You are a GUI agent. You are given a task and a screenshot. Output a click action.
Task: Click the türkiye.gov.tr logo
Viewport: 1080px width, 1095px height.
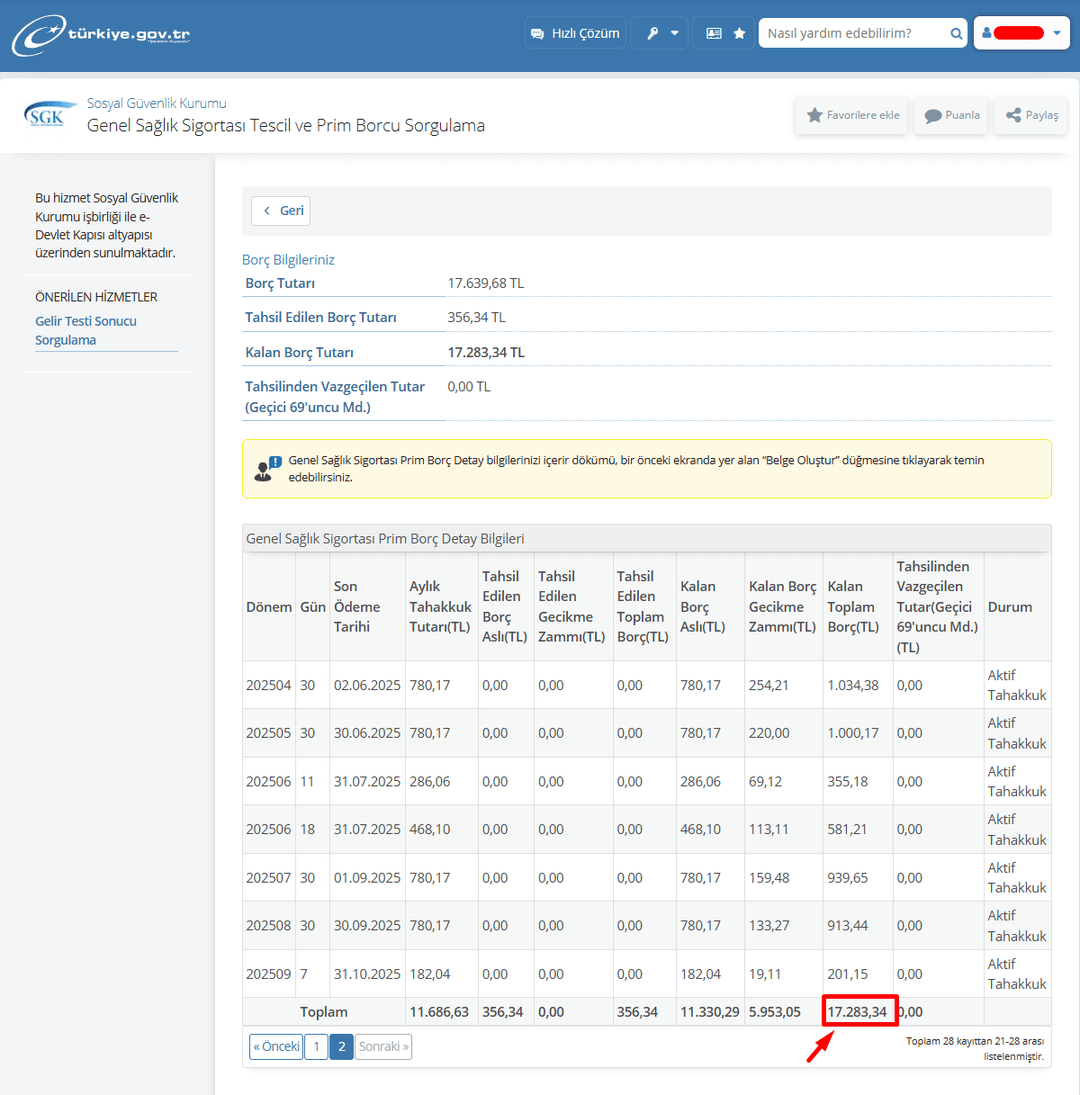click(x=101, y=35)
